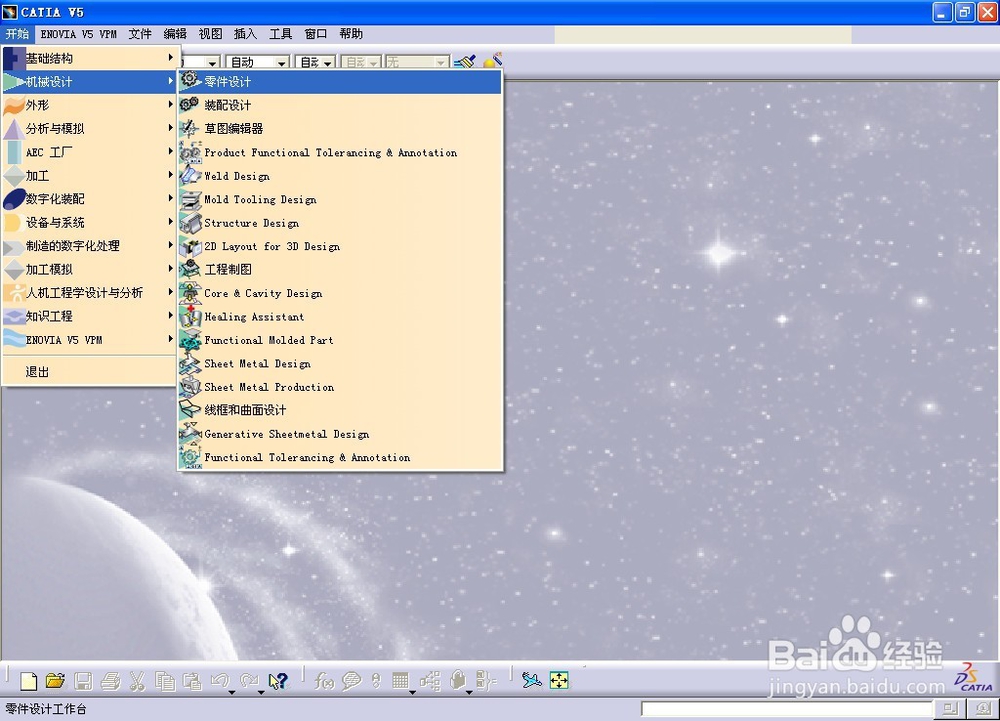Click the Undo arrow icon

219,681
